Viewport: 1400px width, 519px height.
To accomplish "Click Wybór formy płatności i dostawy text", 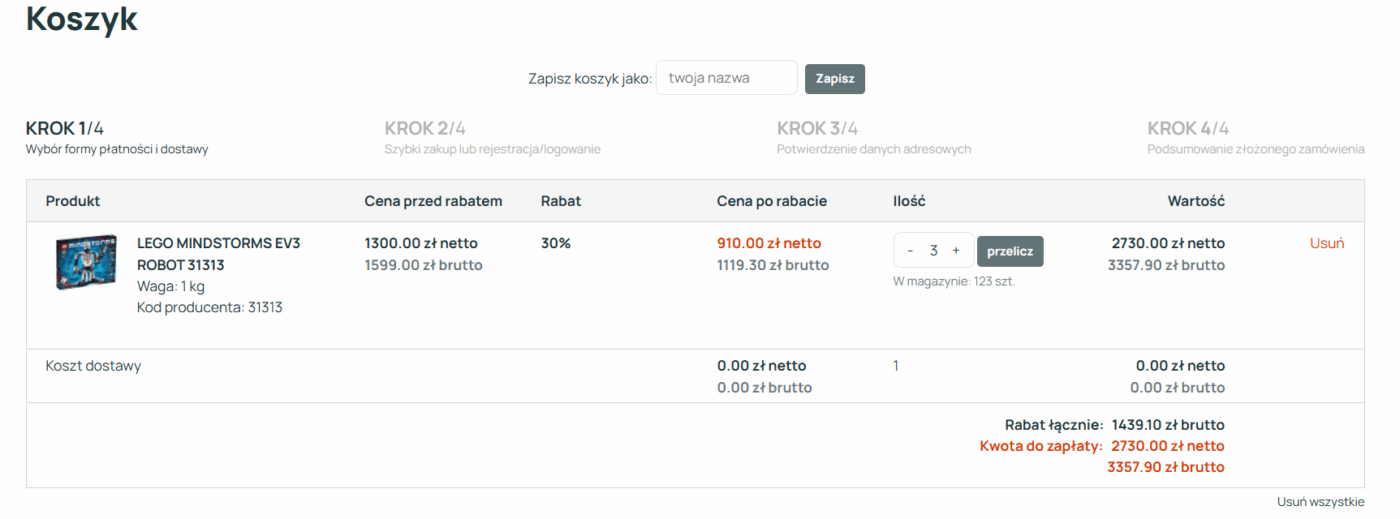I will tap(117, 149).
